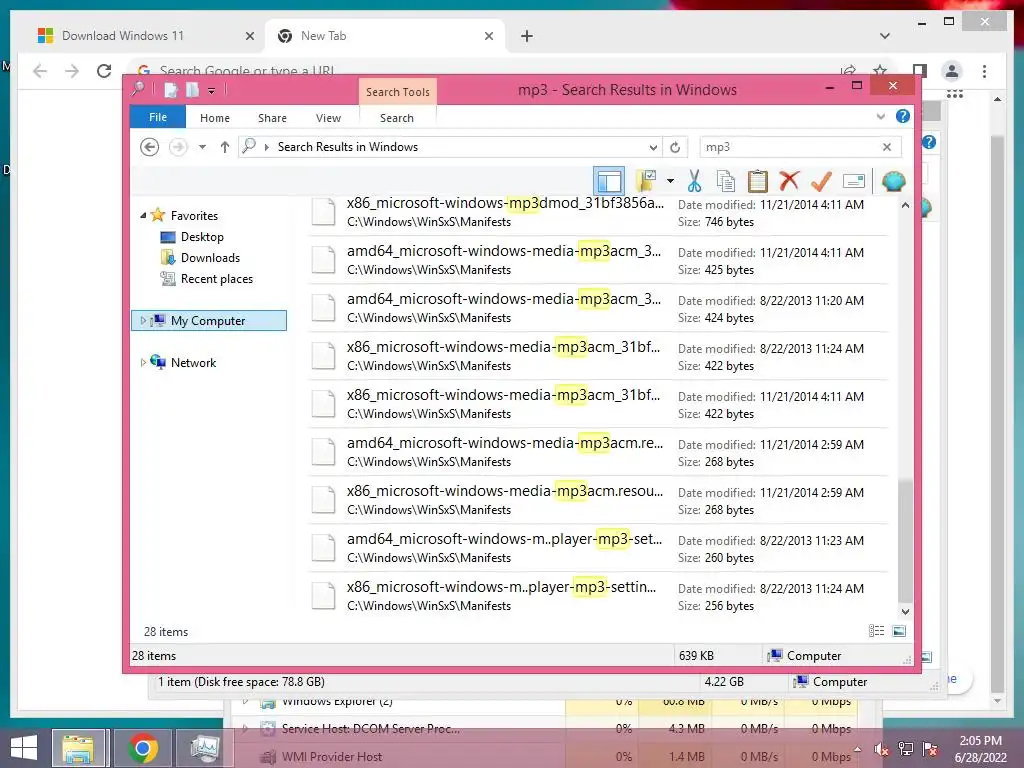Go back in Explorer history
The height and width of the screenshot is (768, 1024).
point(150,147)
